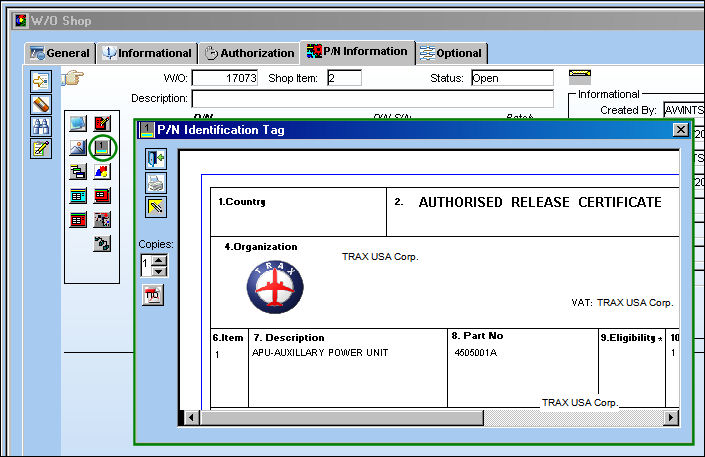The width and height of the screenshot is (705, 457).
Task: Click the Copies number field
Action: tap(146, 265)
